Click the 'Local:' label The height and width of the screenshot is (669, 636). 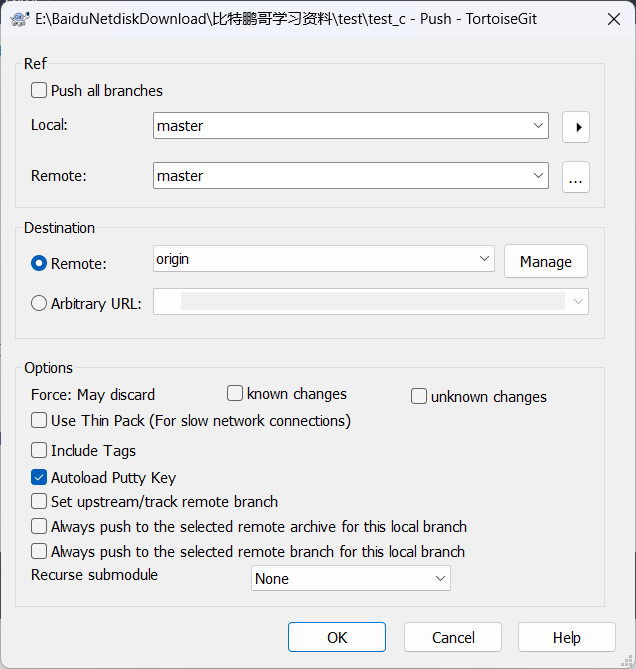pyautogui.click(x=49, y=125)
